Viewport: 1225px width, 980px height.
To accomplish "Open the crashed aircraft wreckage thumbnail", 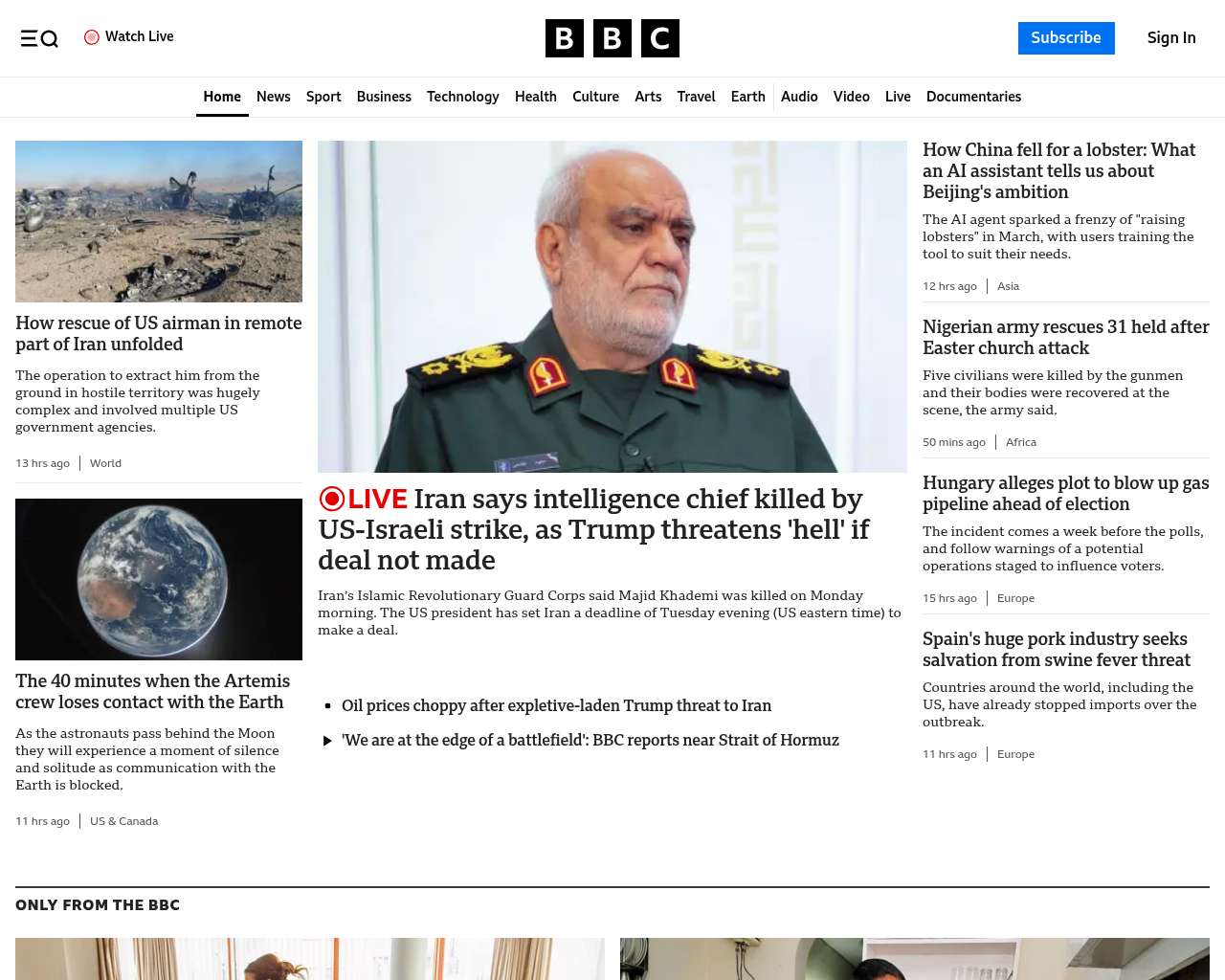I will [159, 221].
